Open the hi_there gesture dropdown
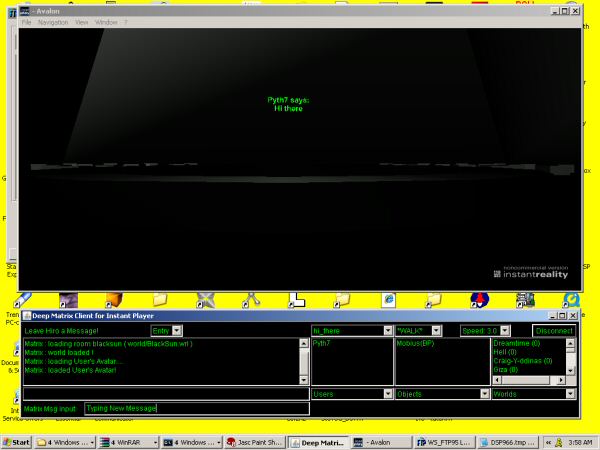600x450 pixels. (387, 330)
